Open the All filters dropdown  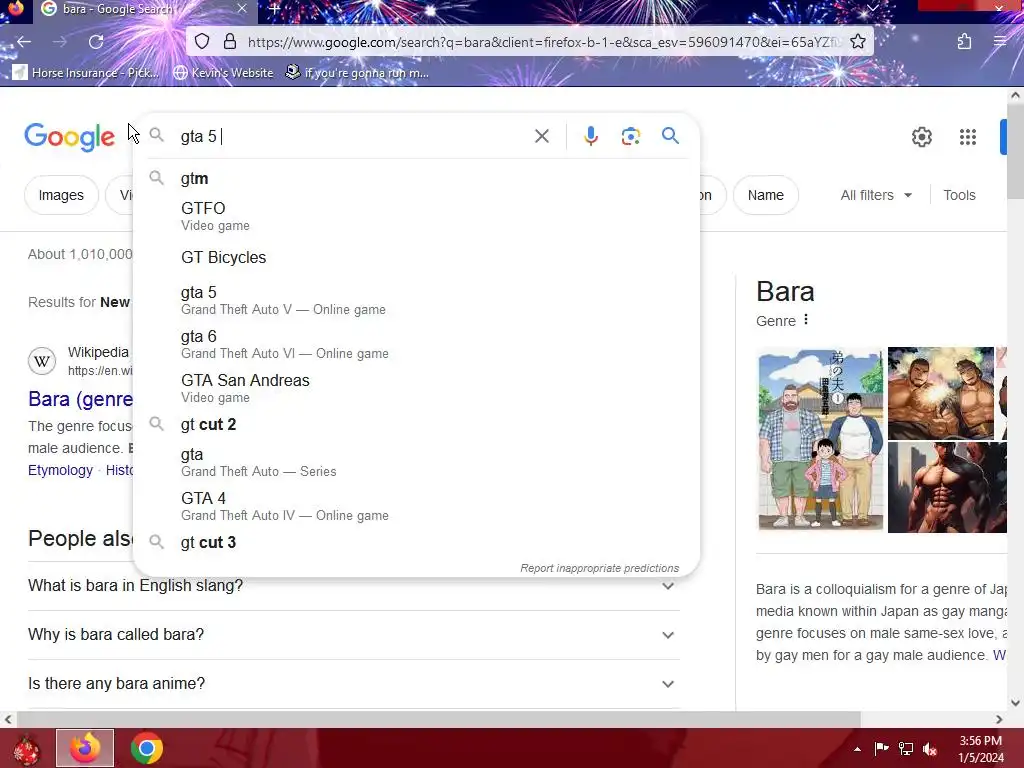[x=876, y=195]
